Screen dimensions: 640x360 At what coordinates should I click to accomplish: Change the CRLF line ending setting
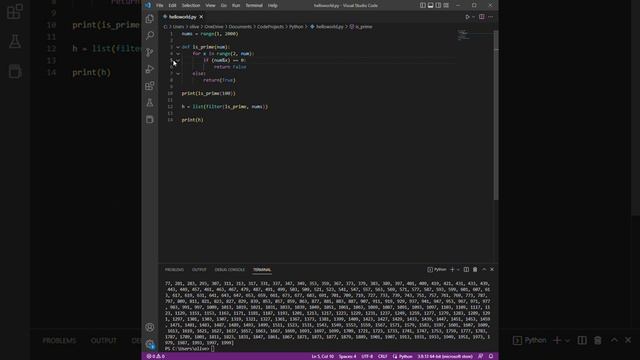pyautogui.click(x=382, y=356)
